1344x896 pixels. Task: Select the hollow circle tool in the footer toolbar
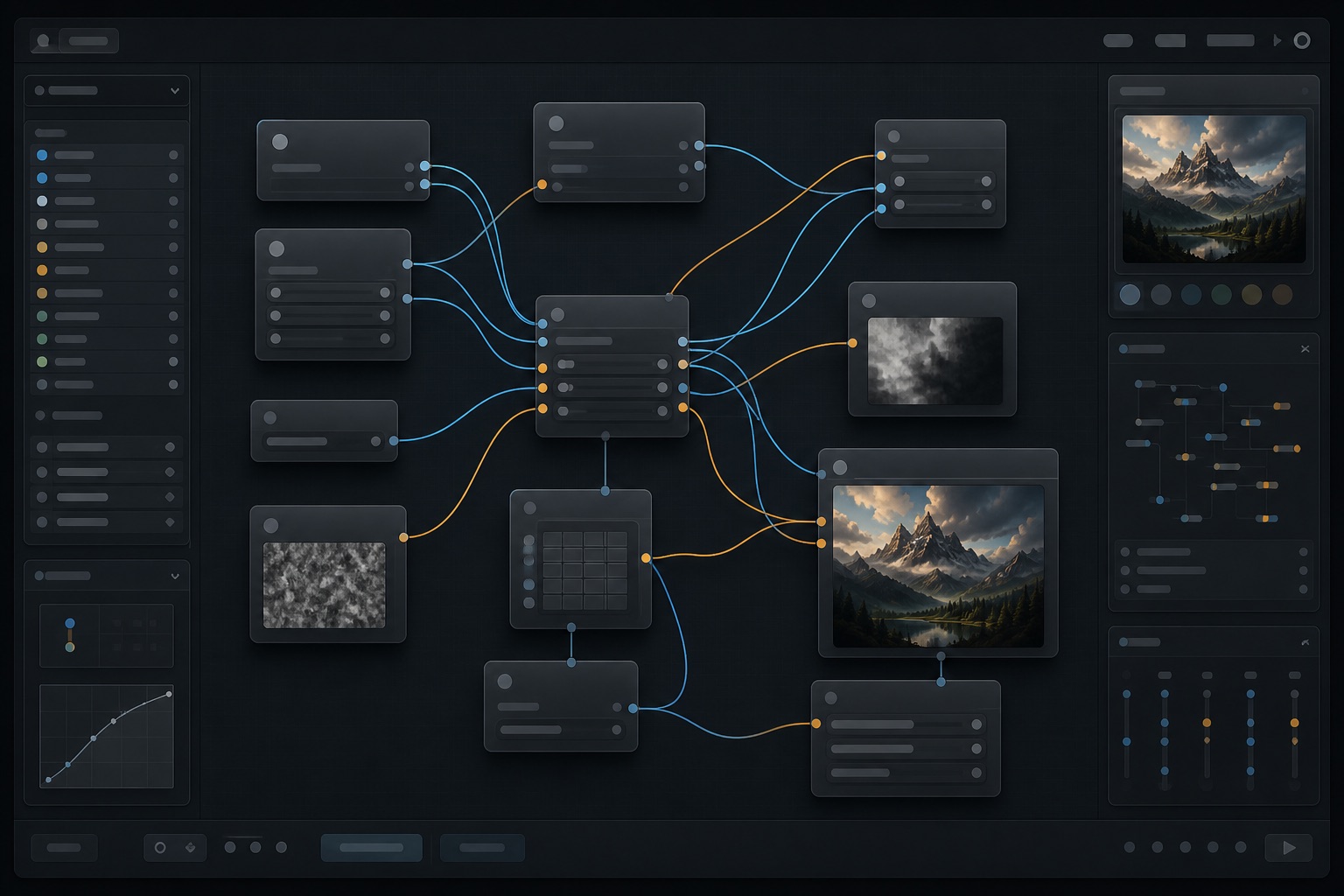(160, 847)
